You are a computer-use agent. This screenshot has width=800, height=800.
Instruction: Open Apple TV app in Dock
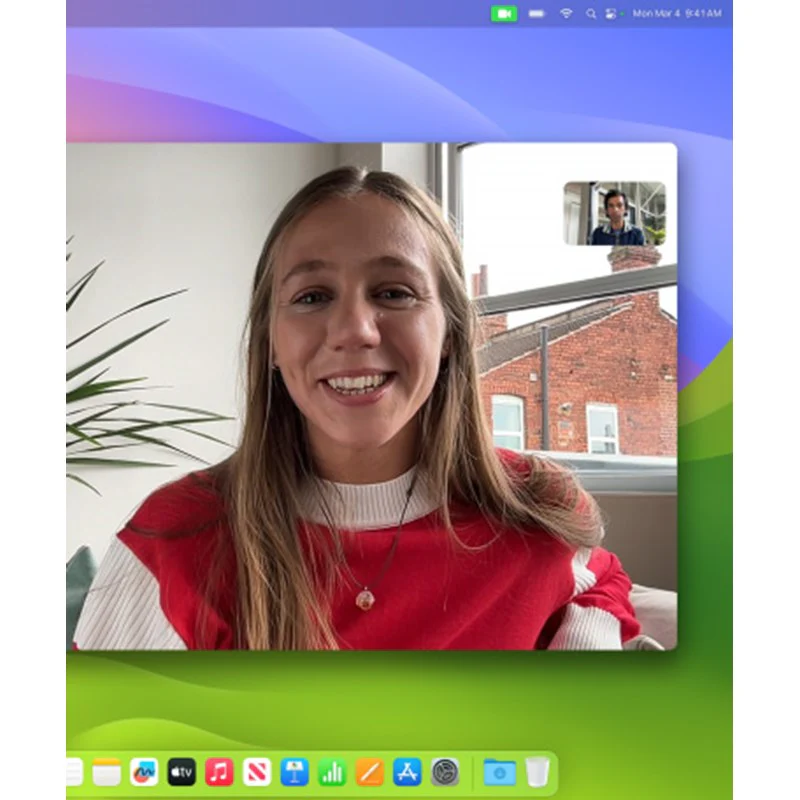pyautogui.click(x=182, y=772)
